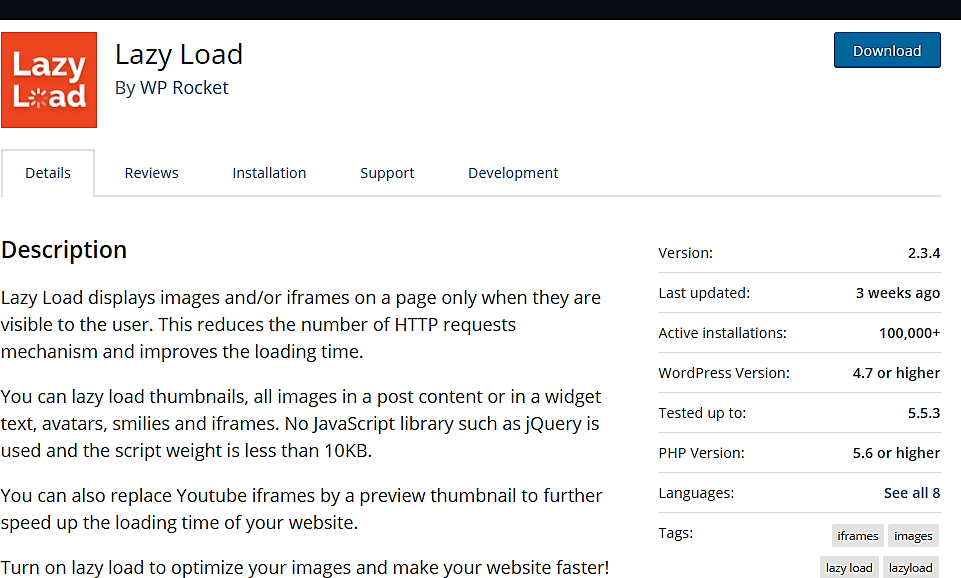961x578 pixels.
Task: Click the '5.6 or higher' PHP version value
Action: [x=896, y=453]
